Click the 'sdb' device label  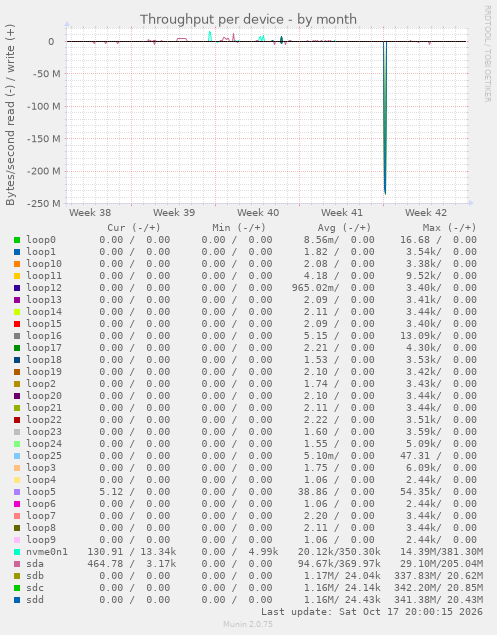35,576
